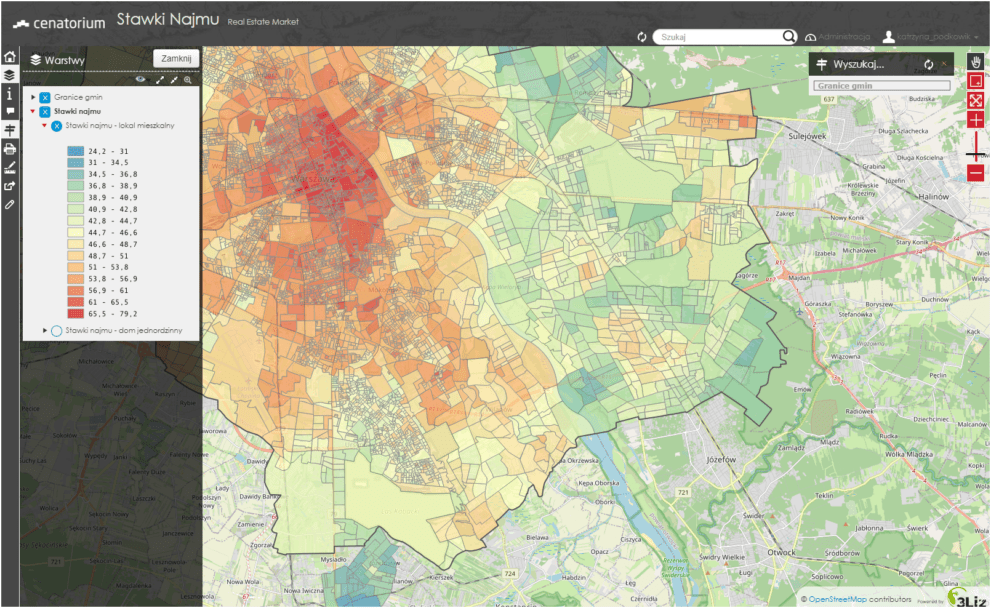
Task: Open the information panel icon in sidebar
Action: point(10,93)
